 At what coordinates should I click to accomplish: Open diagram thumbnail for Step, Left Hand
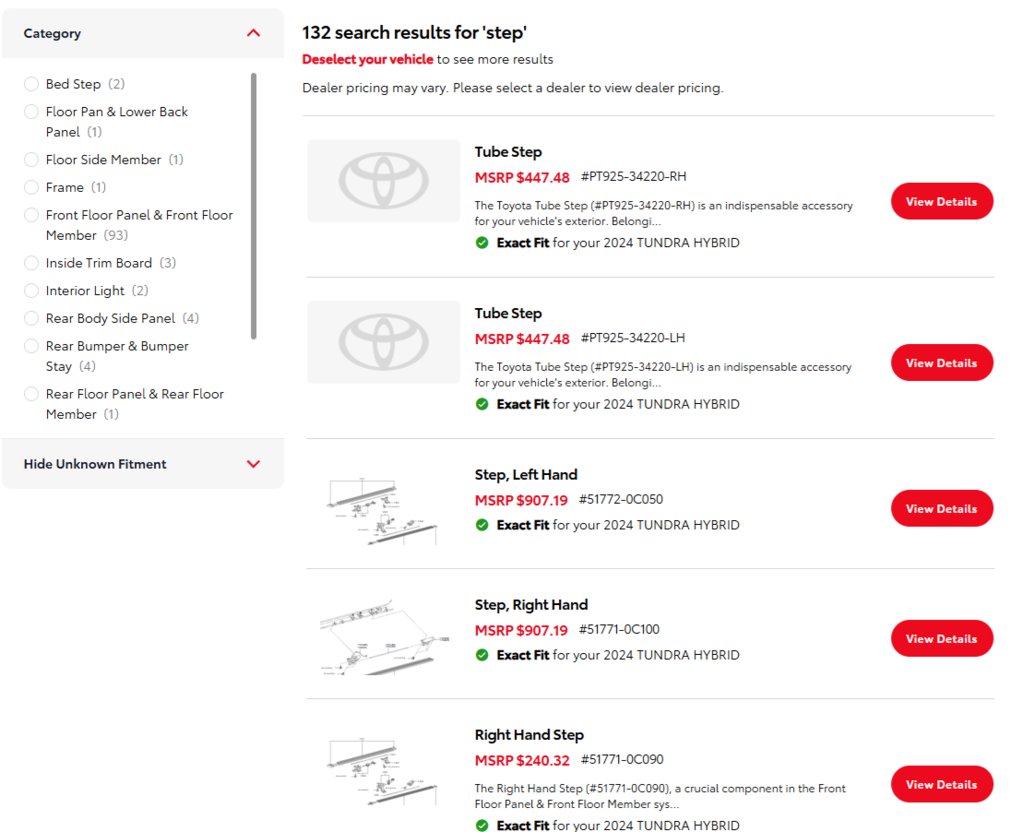click(383, 509)
